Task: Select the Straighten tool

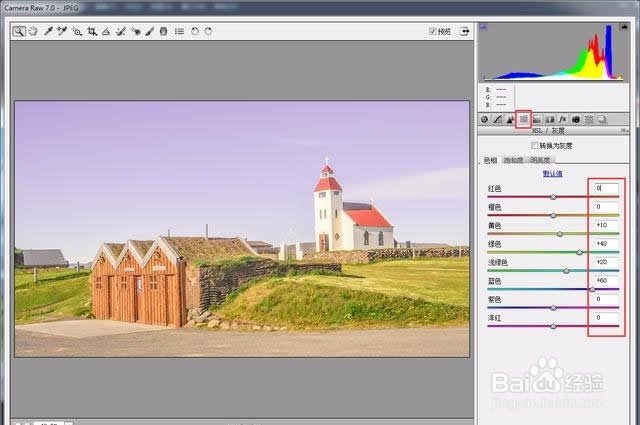Action: tap(106, 31)
